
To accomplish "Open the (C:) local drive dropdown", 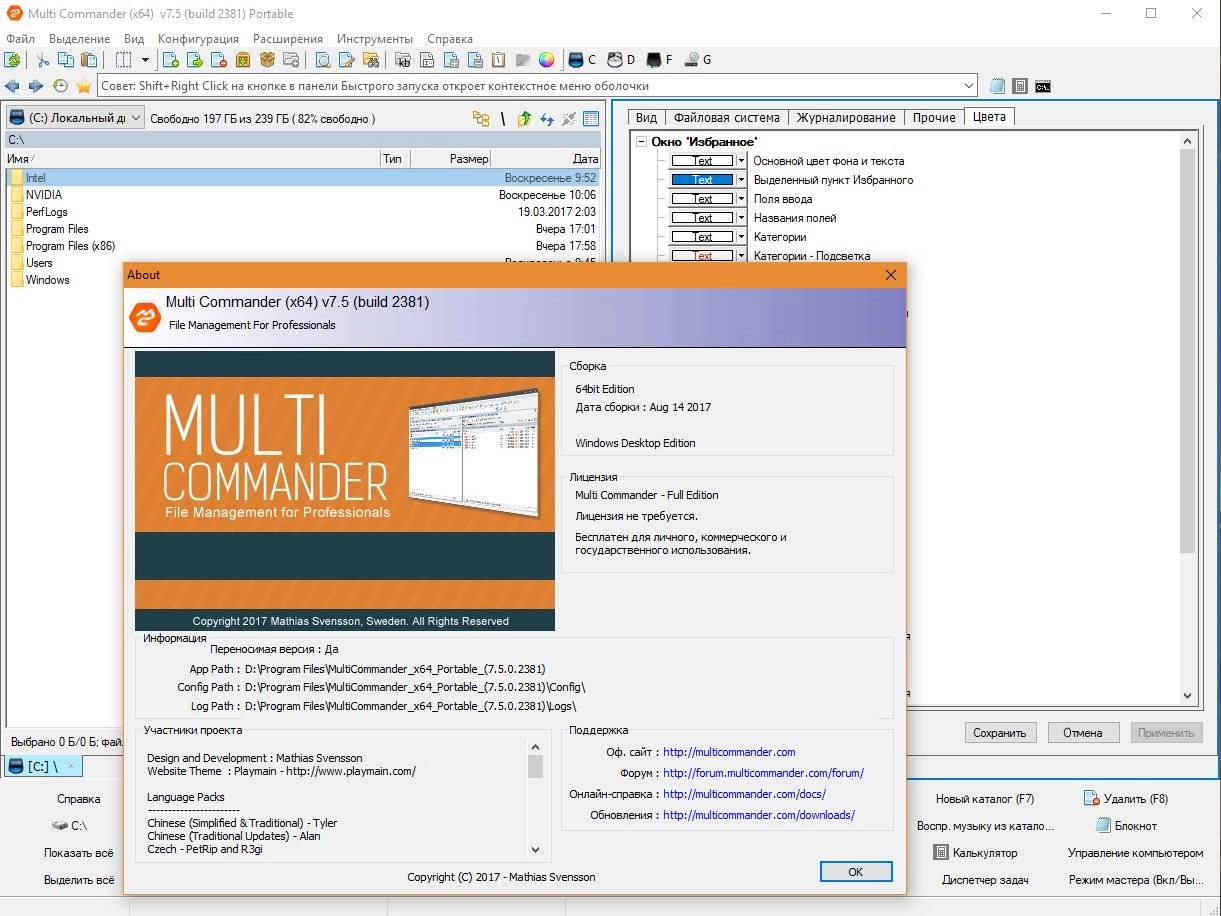I will [x=75, y=118].
